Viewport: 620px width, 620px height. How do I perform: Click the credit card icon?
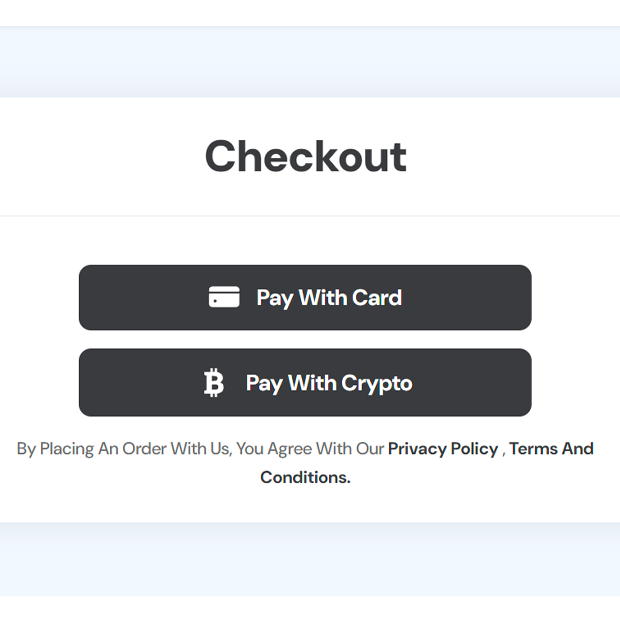pos(224,297)
